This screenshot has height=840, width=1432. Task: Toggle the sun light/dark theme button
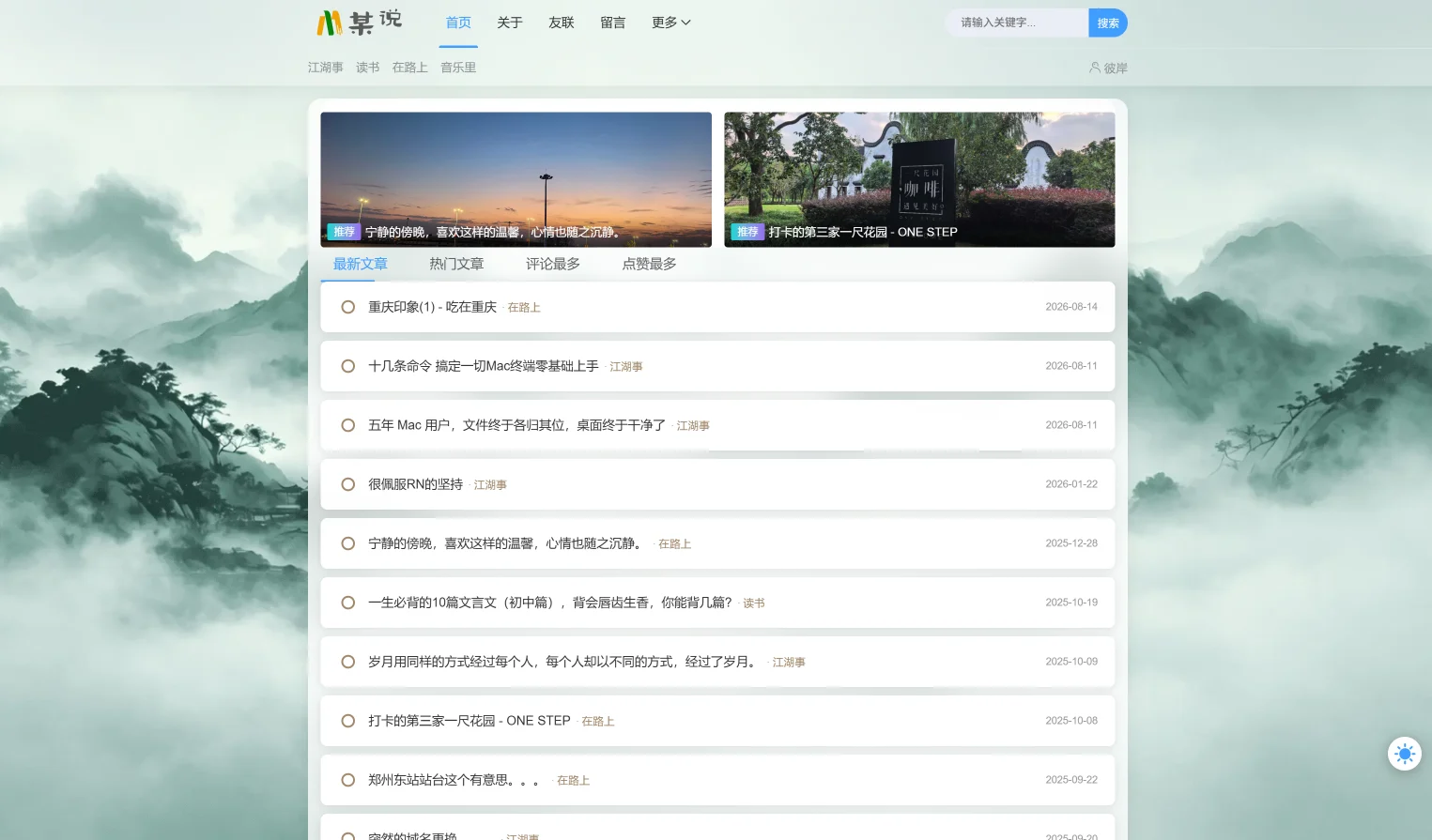pyautogui.click(x=1405, y=754)
